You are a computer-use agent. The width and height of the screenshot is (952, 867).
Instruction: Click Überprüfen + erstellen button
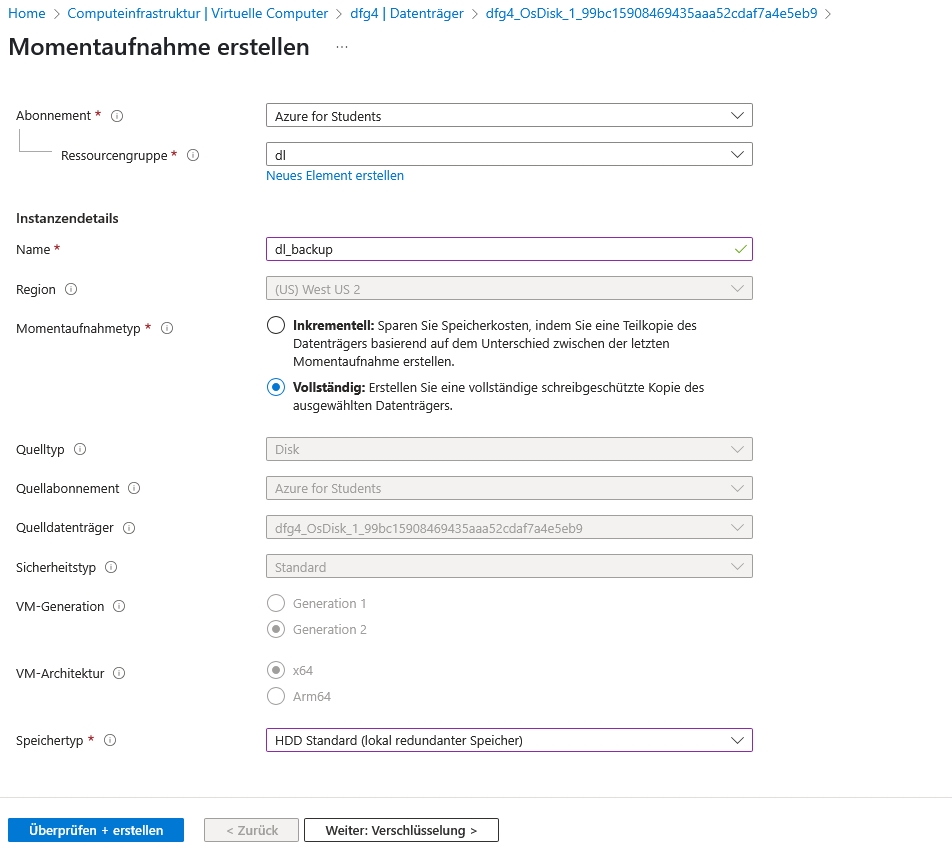pos(96,830)
